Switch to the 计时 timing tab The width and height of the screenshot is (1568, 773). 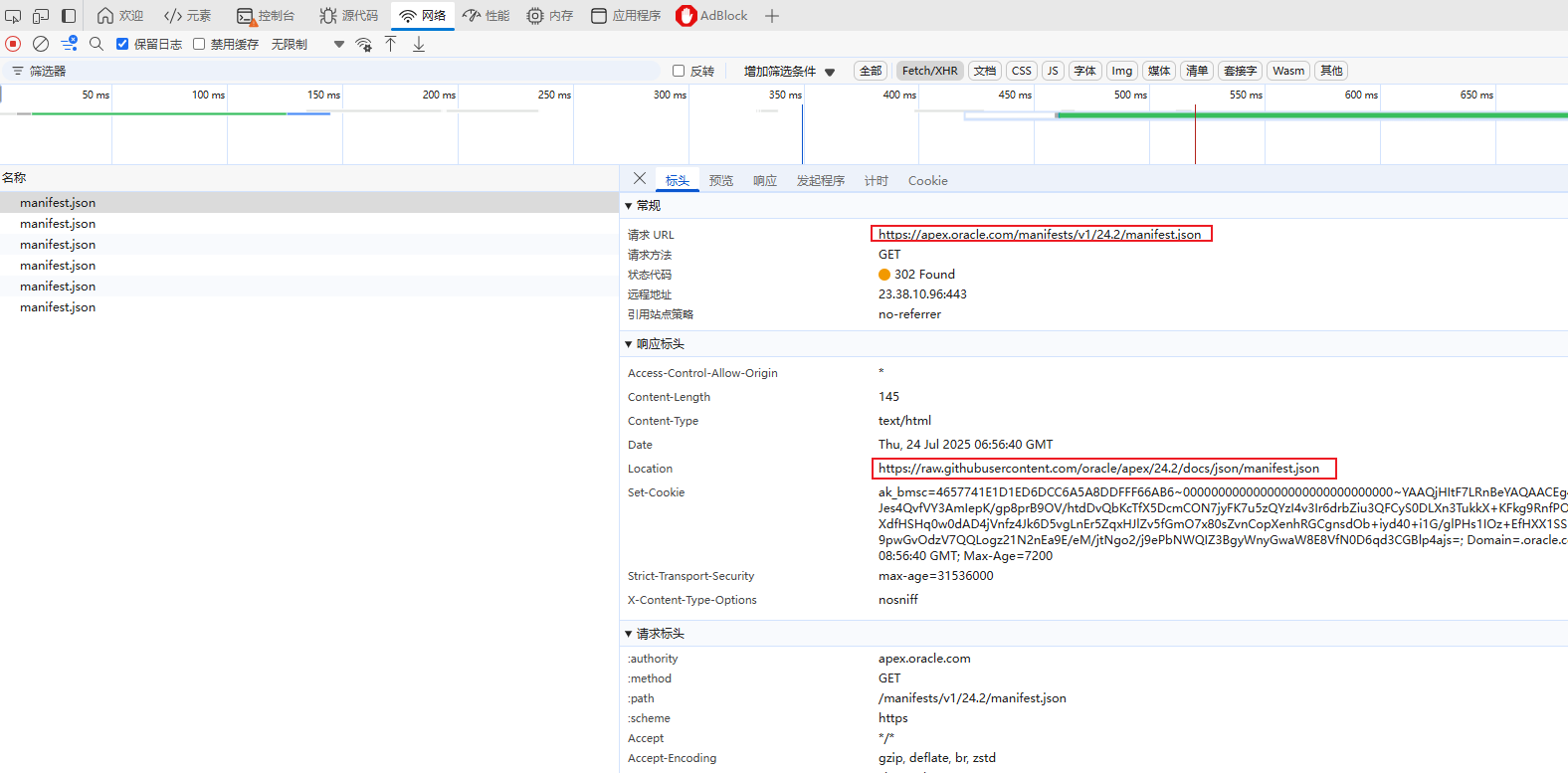pos(877,181)
